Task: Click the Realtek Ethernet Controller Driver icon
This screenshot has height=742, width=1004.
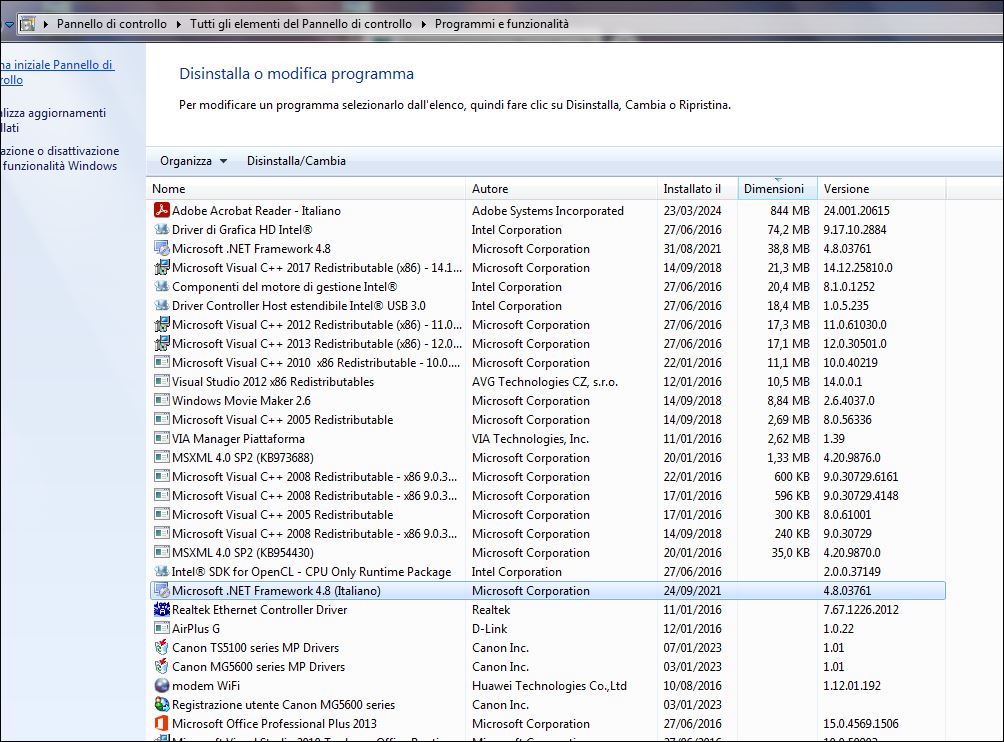Action: pyautogui.click(x=161, y=609)
